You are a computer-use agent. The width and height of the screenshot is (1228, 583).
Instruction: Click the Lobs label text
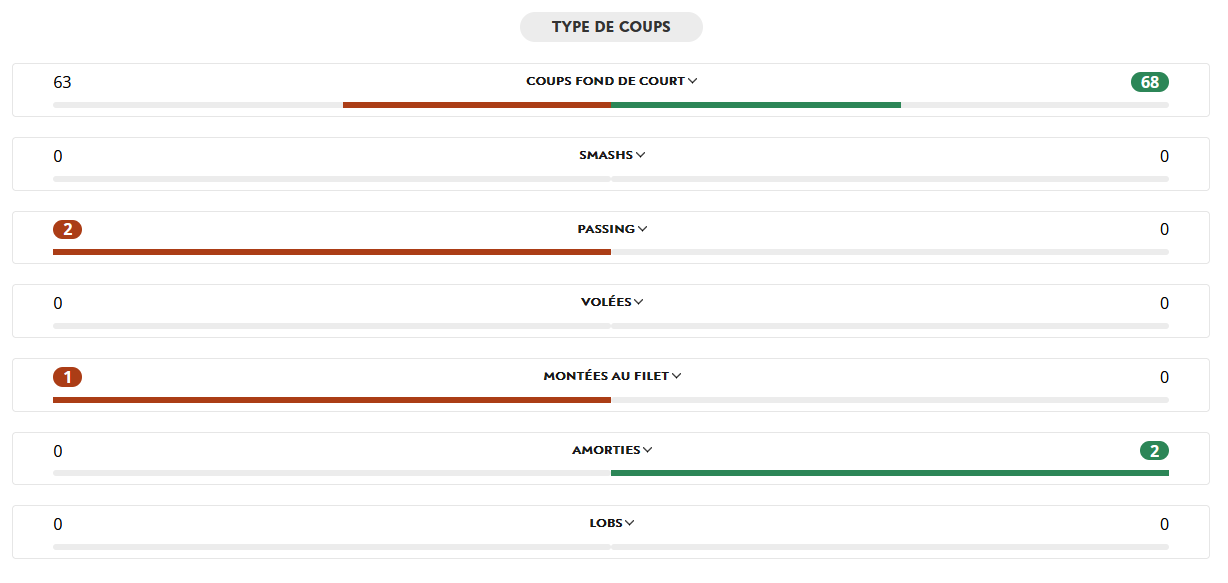click(606, 523)
